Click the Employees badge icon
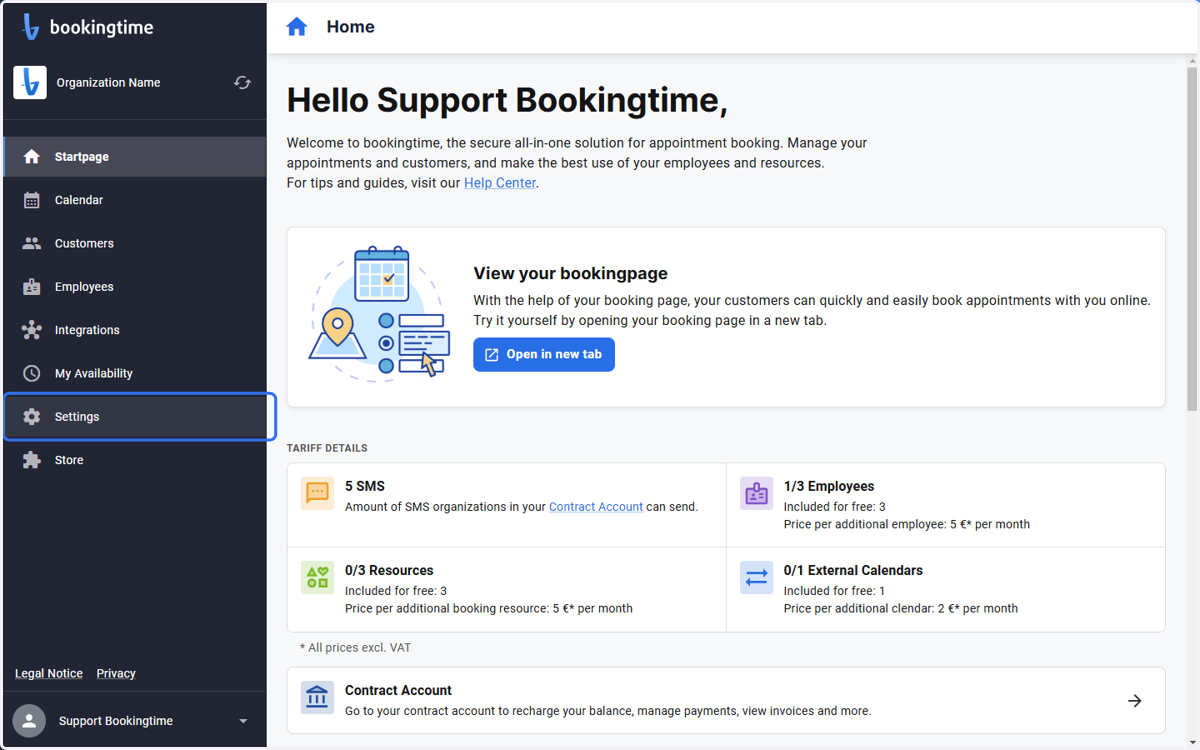 coord(32,287)
